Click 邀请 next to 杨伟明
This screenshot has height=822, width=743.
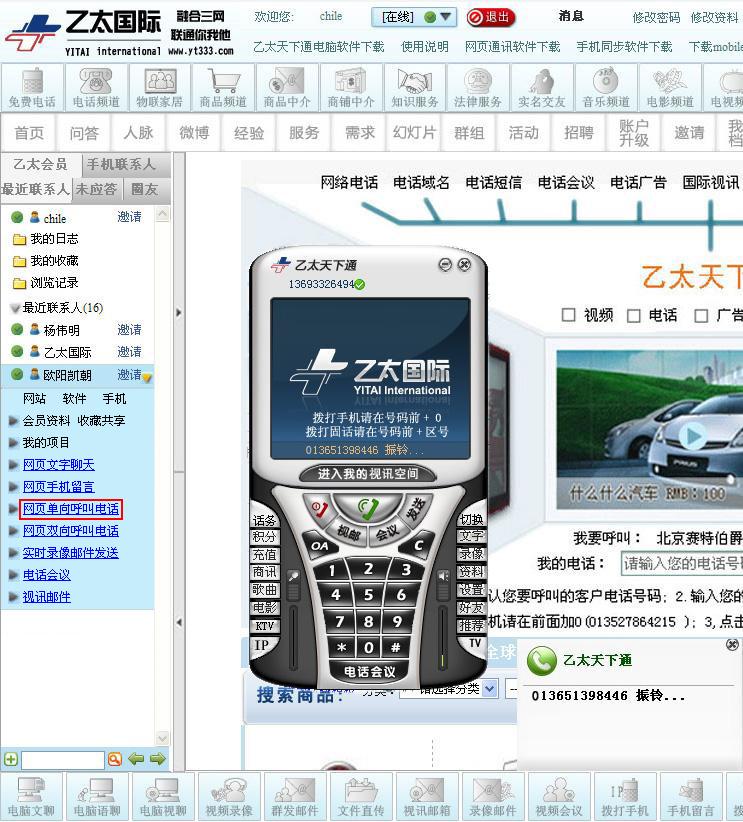(x=129, y=330)
